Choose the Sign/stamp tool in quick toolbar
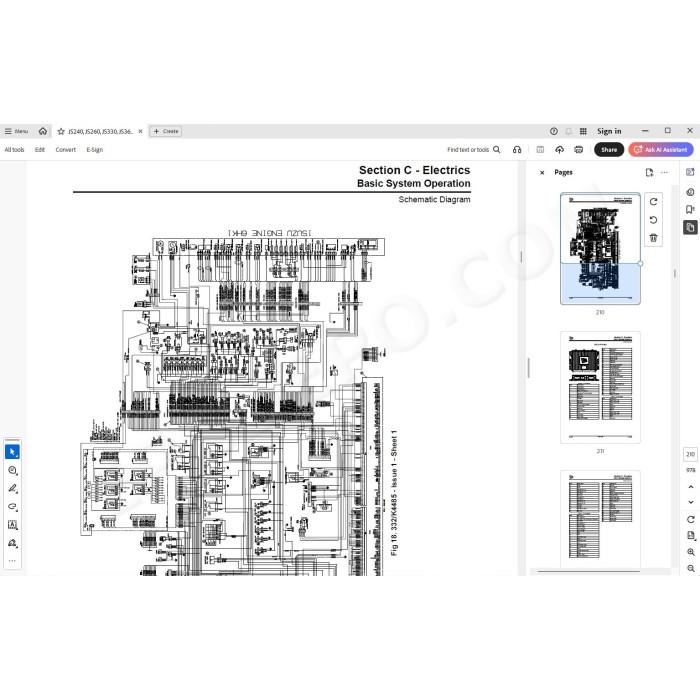Viewport: 700px width, 700px height. pyautogui.click(x=12, y=543)
